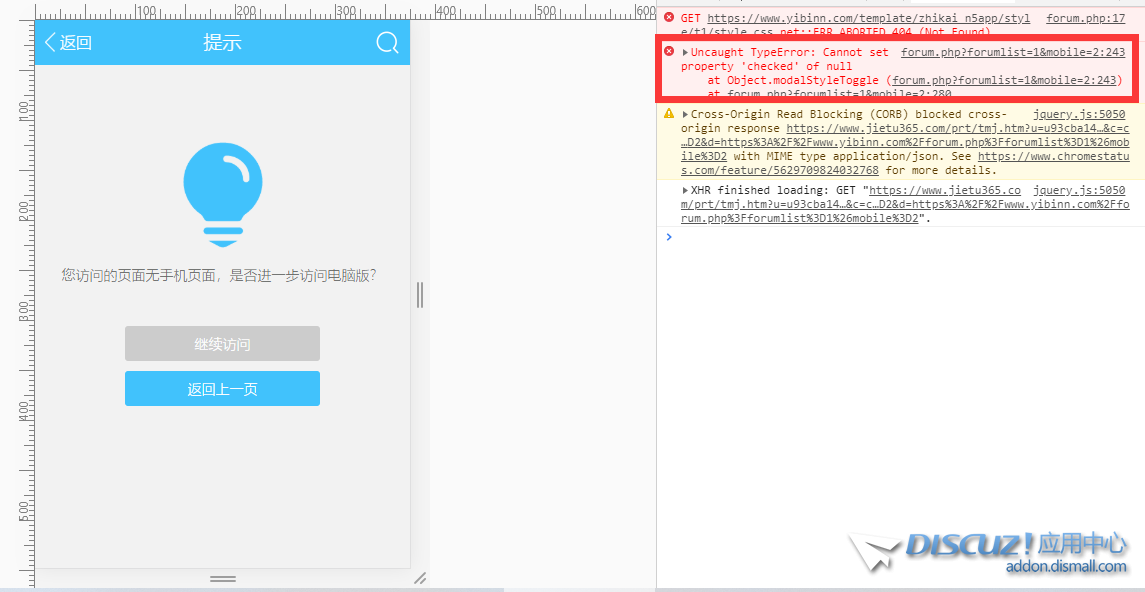Click the right-side viewport width drag handle
The width and height of the screenshot is (1145, 592).
pyautogui.click(x=420, y=294)
